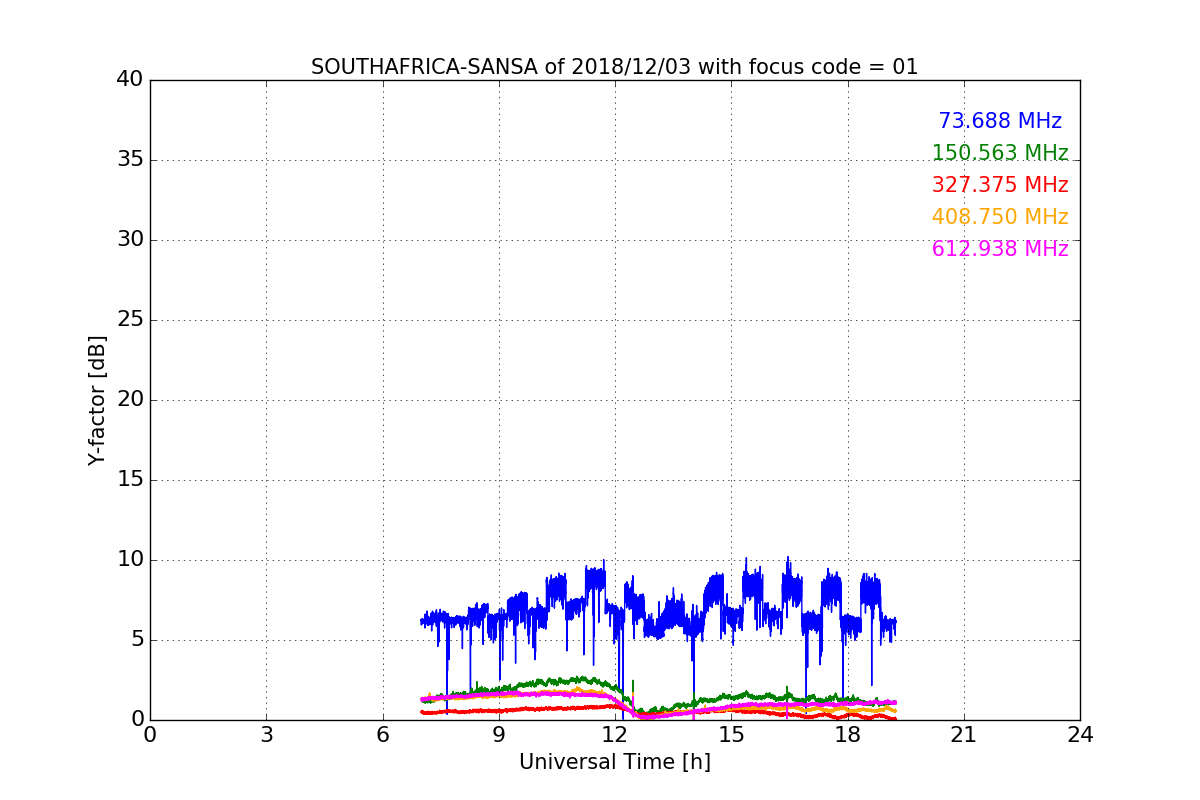Click the y-axis tick value 40
Screen dimensions: 1200x800
pyautogui.click(x=130, y=80)
